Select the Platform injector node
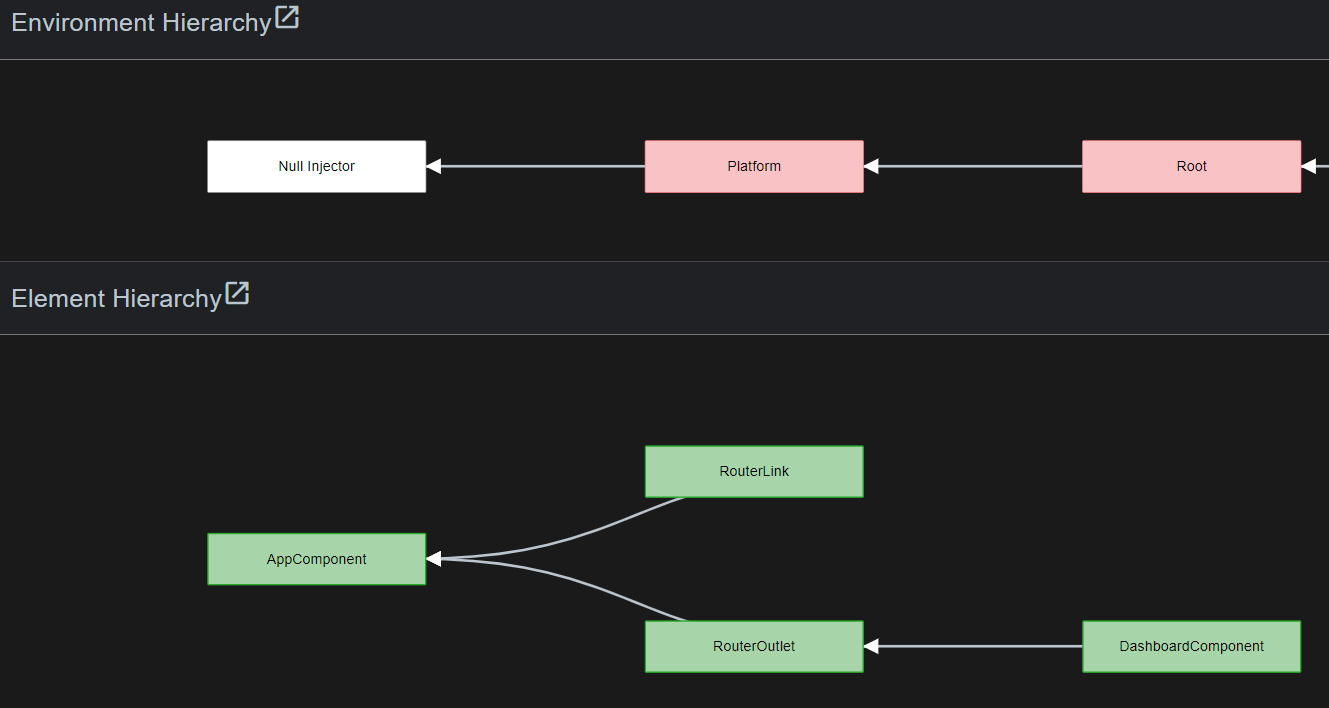The image size is (1329, 708). (x=754, y=166)
